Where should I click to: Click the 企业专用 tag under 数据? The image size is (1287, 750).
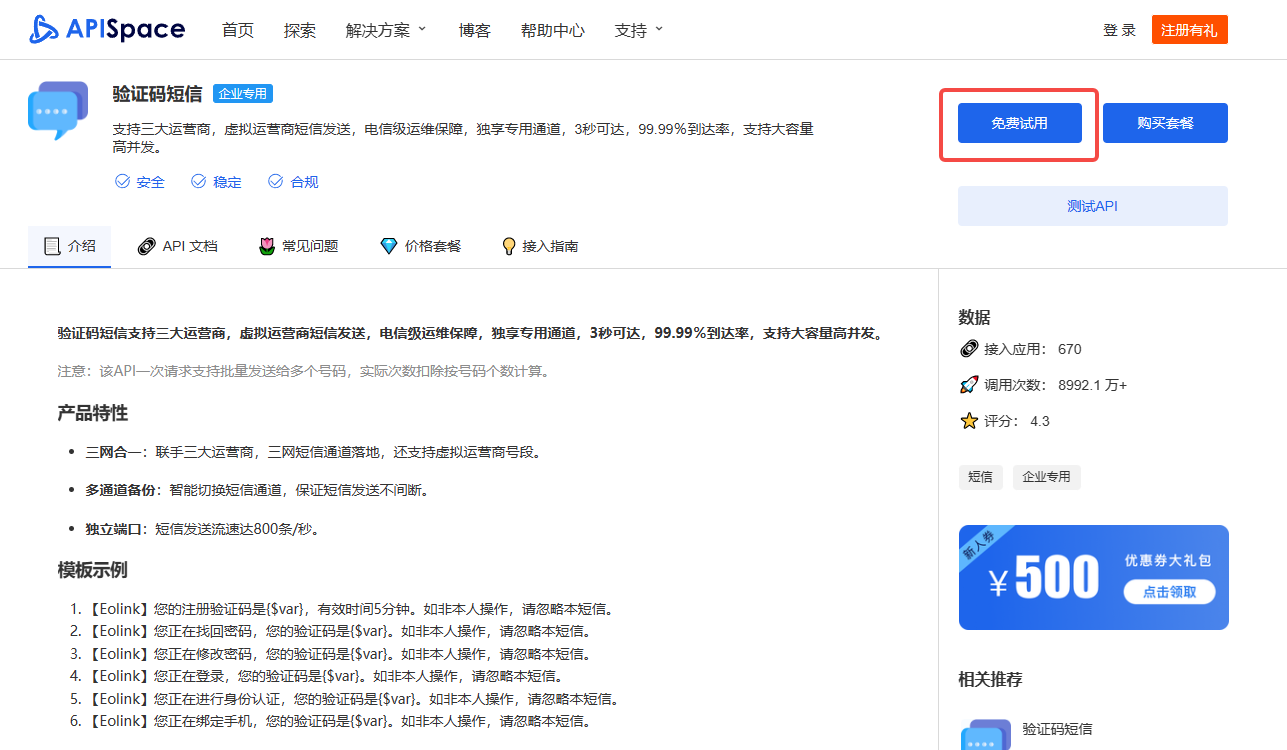(1047, 477)
